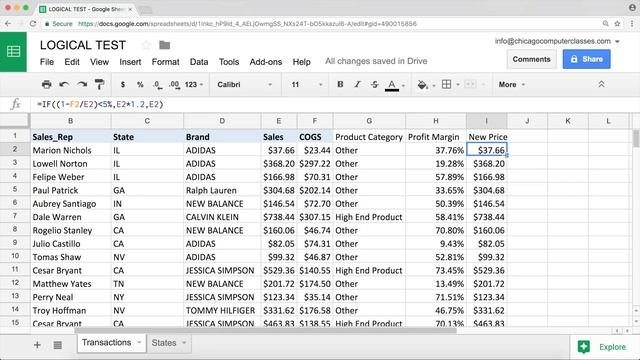
Task: Click Julio Castillo's name cell
Action: point(70,244)
